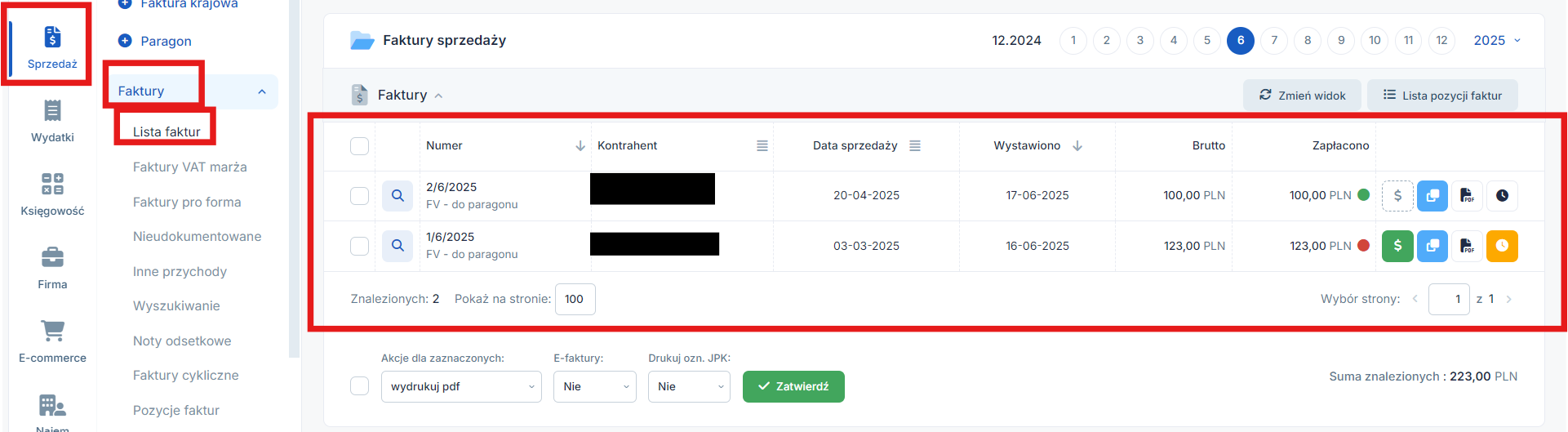Open Faktury pro forma menu item

[x=187, y=202]
